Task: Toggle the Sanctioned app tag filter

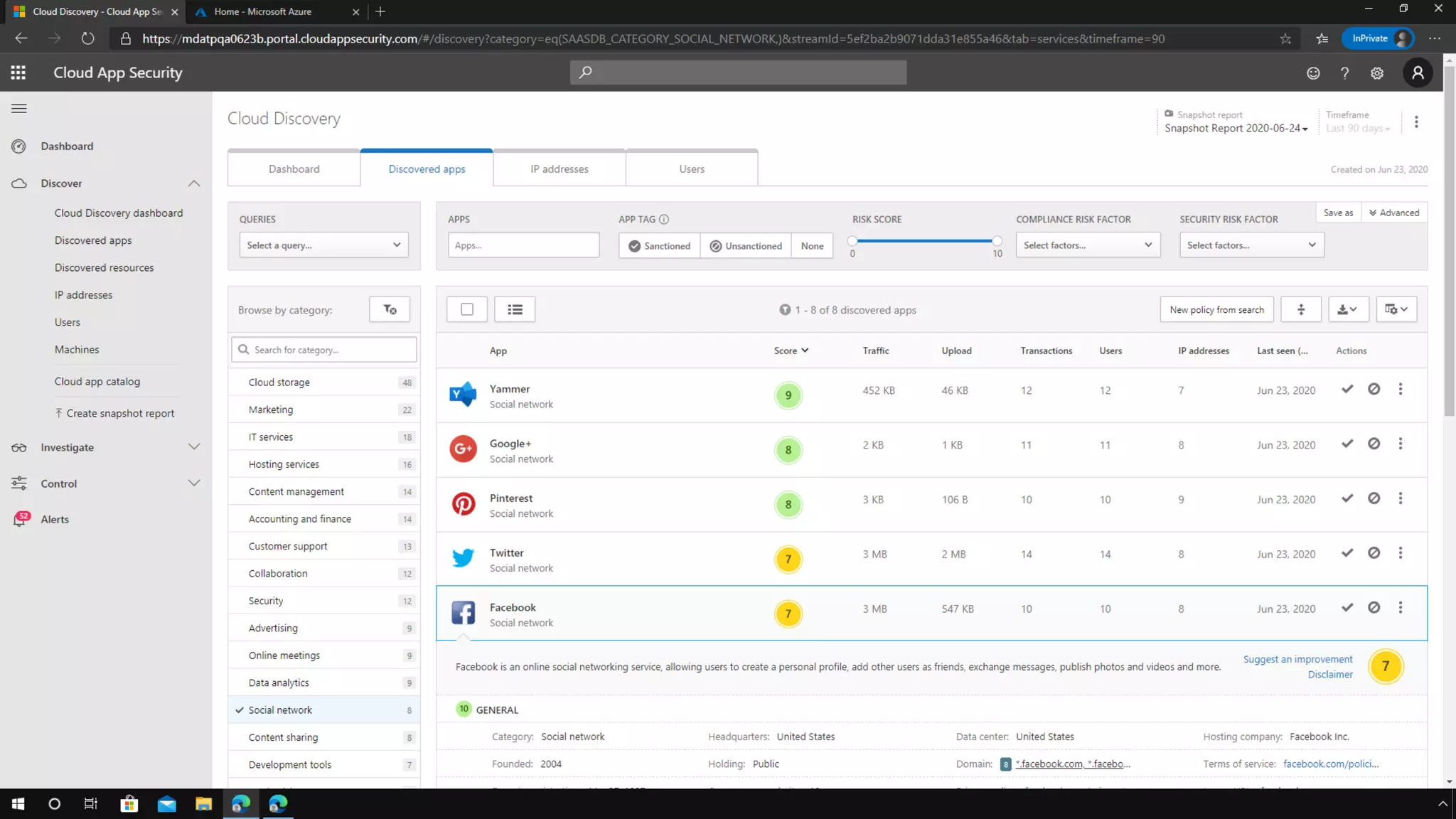Action: pos(659,245)
